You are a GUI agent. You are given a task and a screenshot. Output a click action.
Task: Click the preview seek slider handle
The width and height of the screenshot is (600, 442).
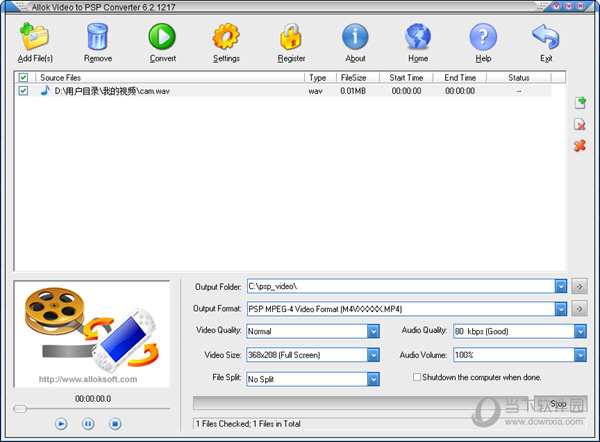click(20, 409)
